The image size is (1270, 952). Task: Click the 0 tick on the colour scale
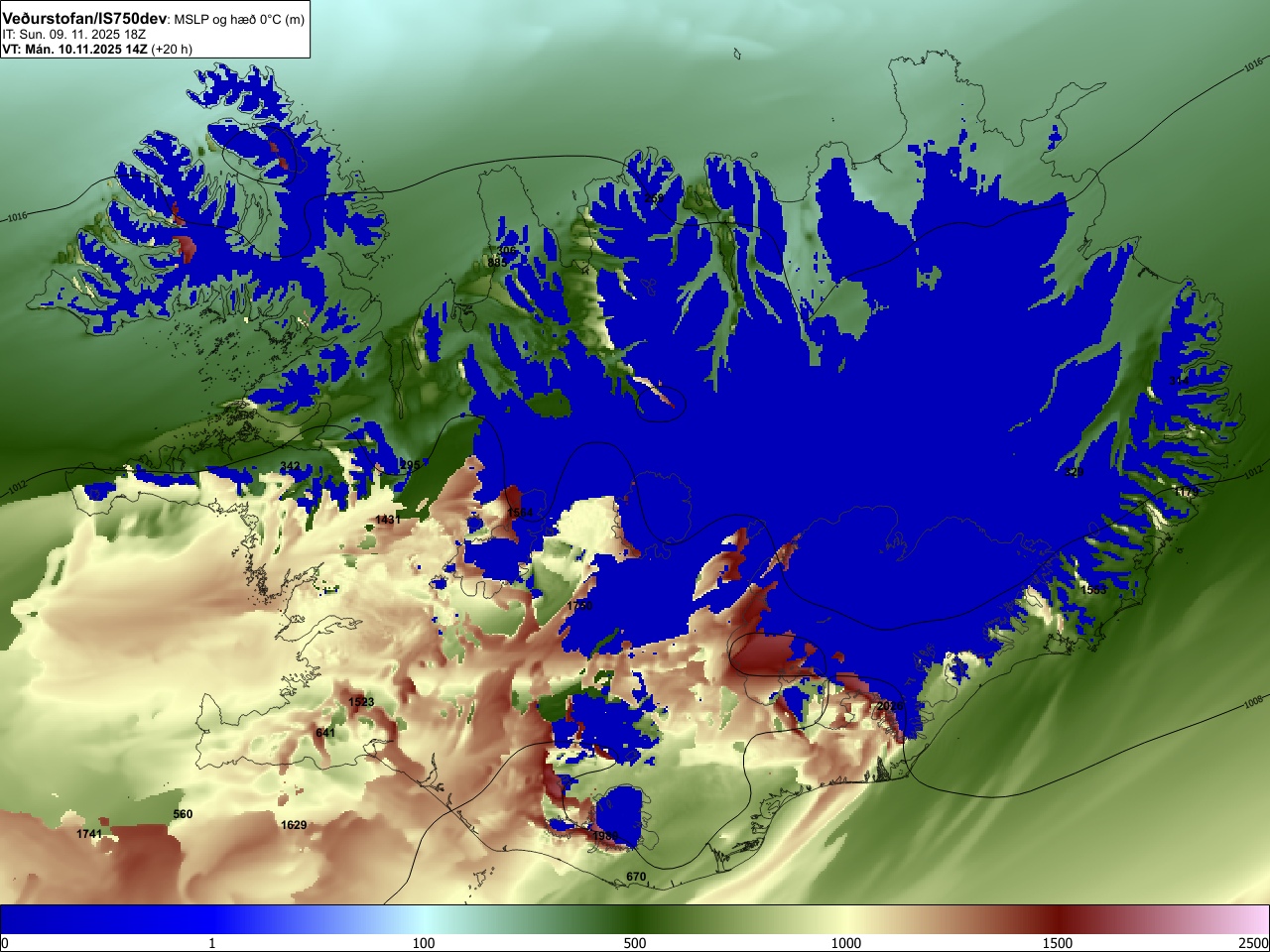point(4,943)
